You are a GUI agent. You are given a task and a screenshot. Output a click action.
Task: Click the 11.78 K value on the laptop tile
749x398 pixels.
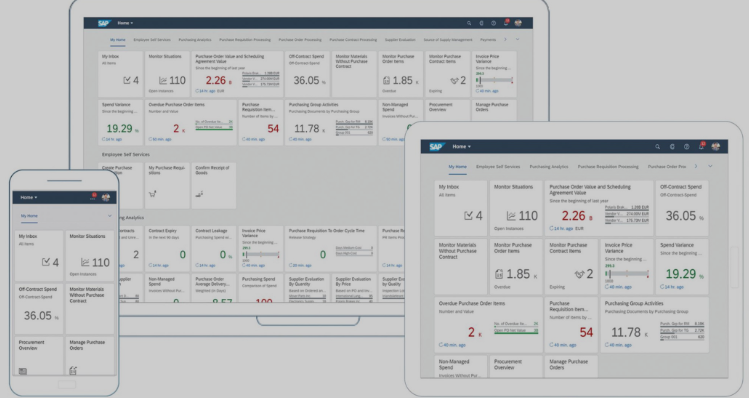pyautogui.click(x=310, y=129)
